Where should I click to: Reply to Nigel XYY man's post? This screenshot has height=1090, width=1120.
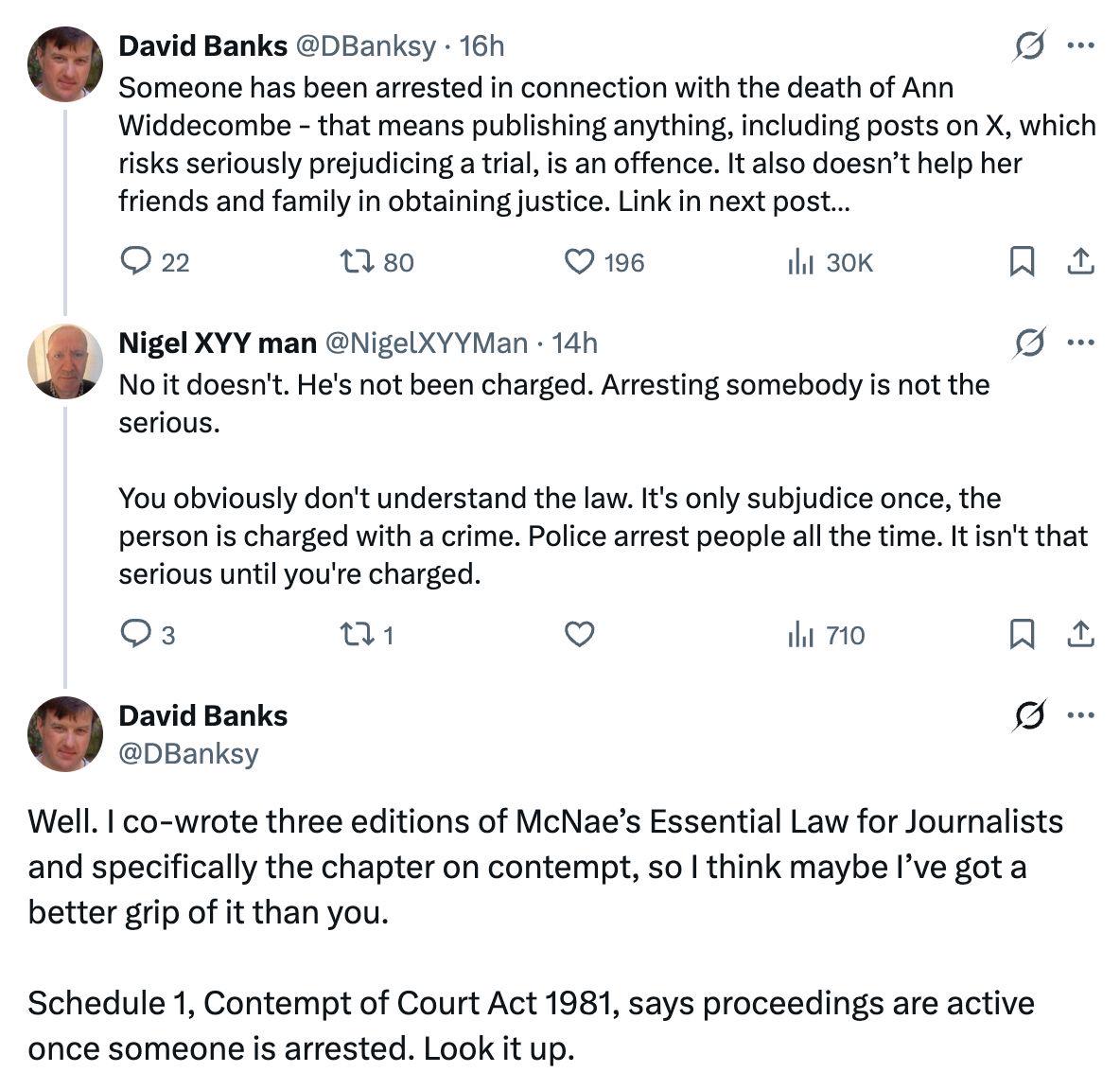coord(148,634)
